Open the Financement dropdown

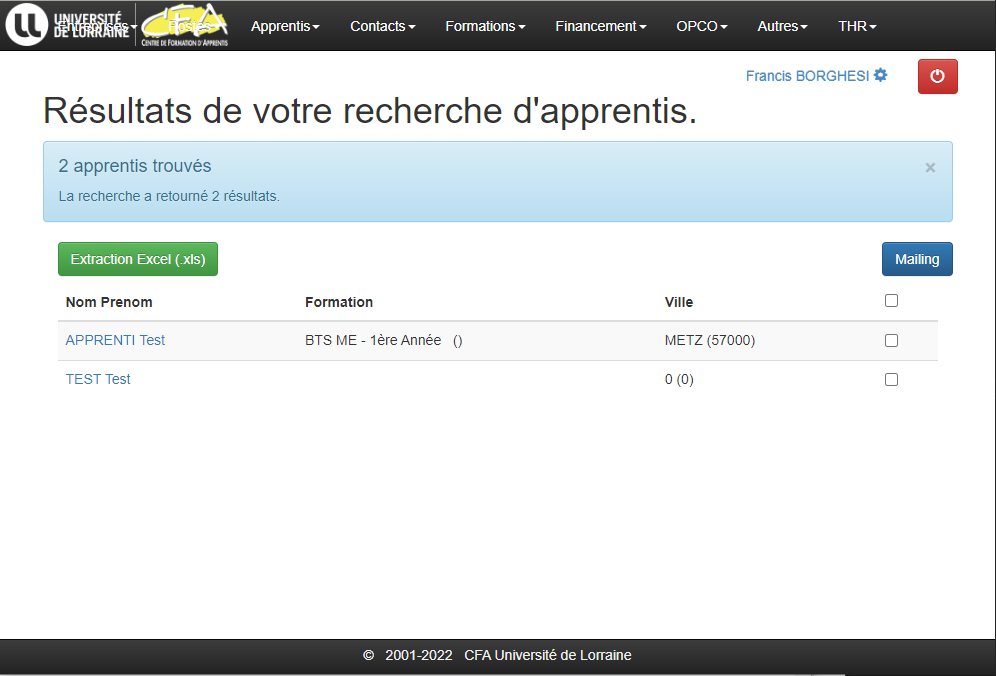[x=600, y=26]
